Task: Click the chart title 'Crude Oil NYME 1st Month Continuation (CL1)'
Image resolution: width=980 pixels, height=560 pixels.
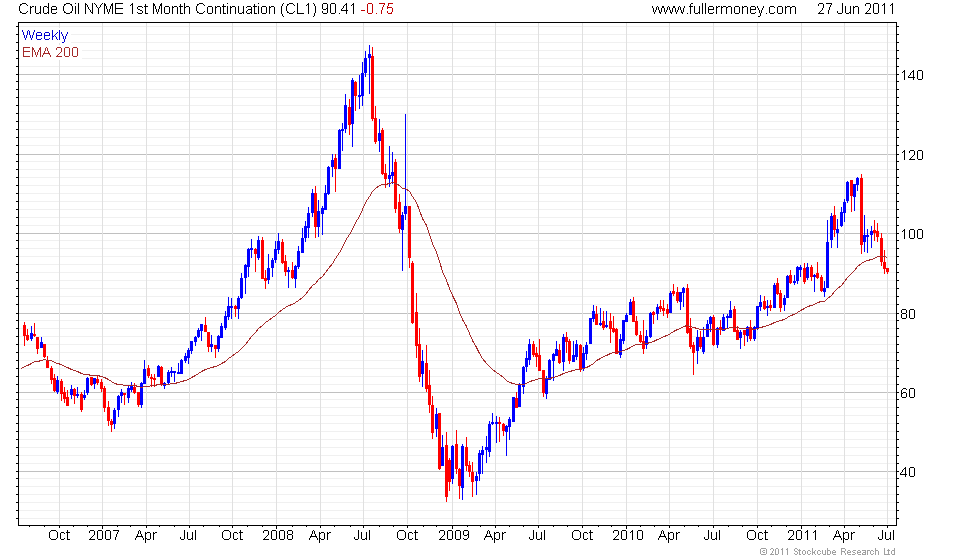Action: click(168, 9)
